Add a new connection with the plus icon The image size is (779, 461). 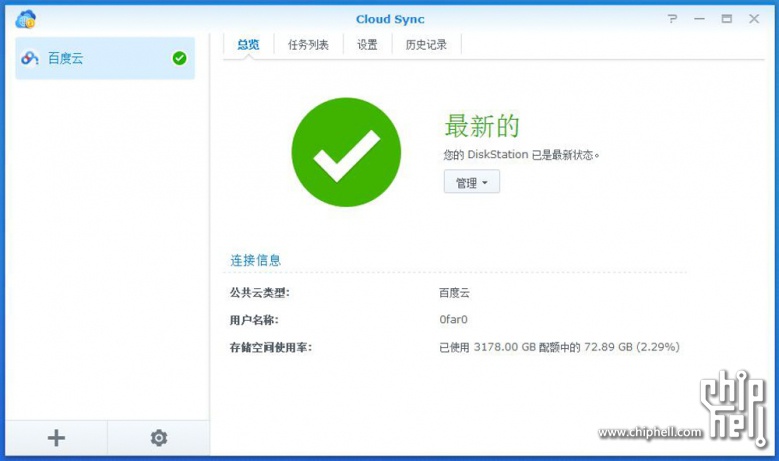pos(56,438)
